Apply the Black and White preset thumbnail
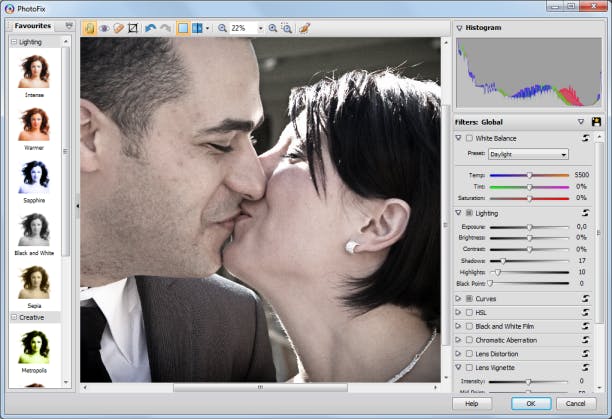 click(34, 229)
